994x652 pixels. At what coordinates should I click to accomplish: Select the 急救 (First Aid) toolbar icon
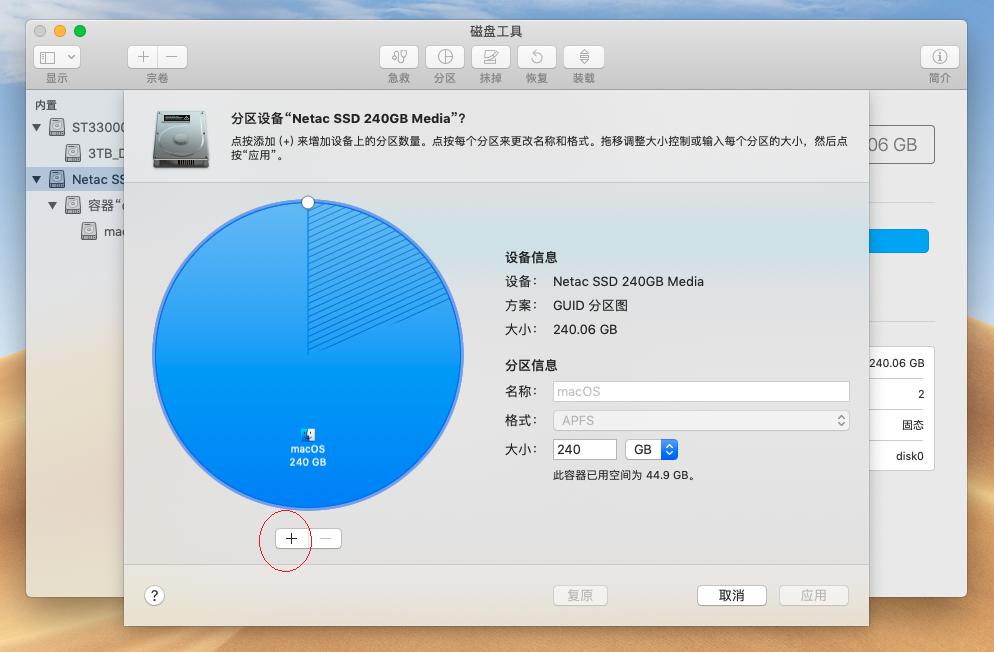399,57
